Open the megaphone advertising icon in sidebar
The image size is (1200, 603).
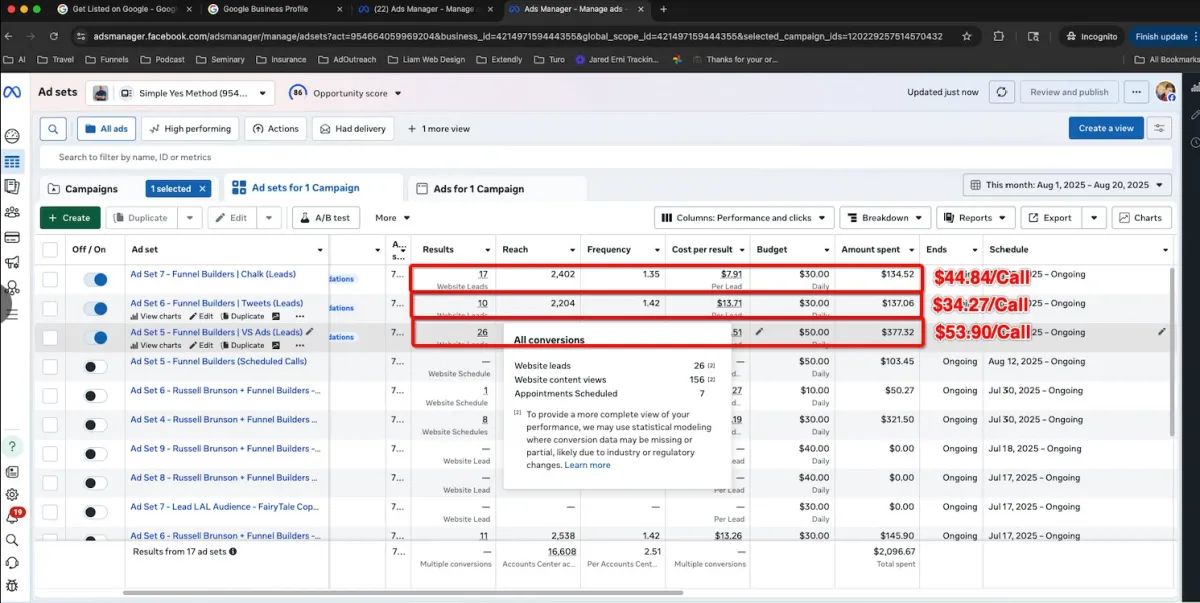tap(12, 263)
